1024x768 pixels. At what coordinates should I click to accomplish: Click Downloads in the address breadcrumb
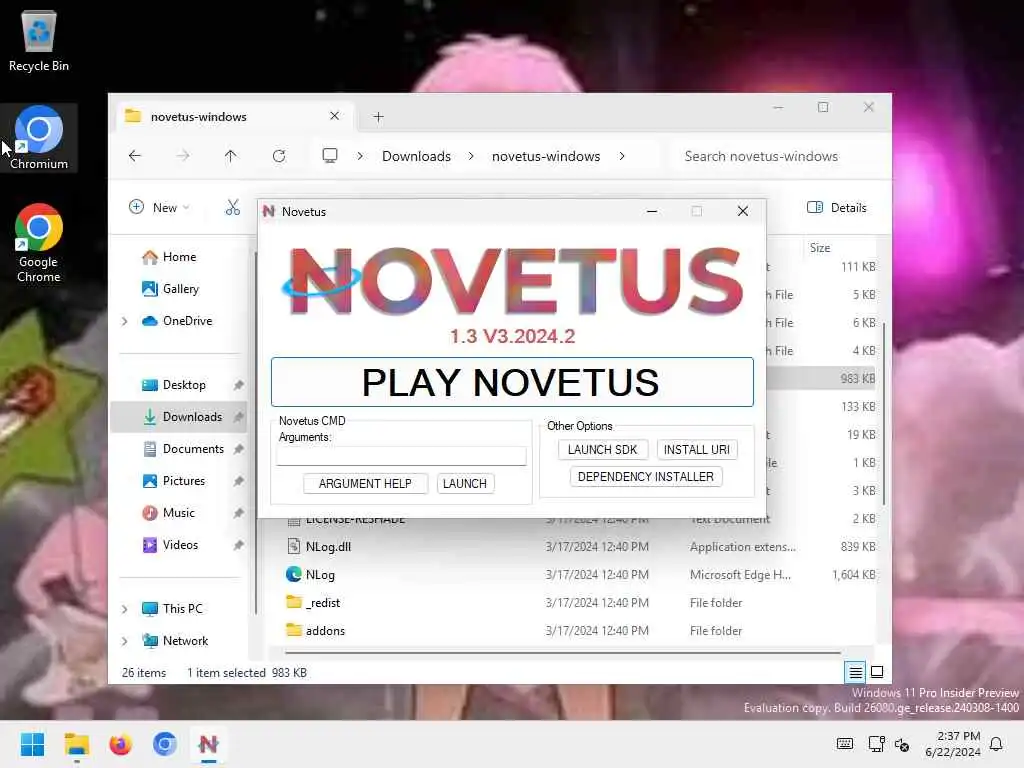[x=416, y=156]
